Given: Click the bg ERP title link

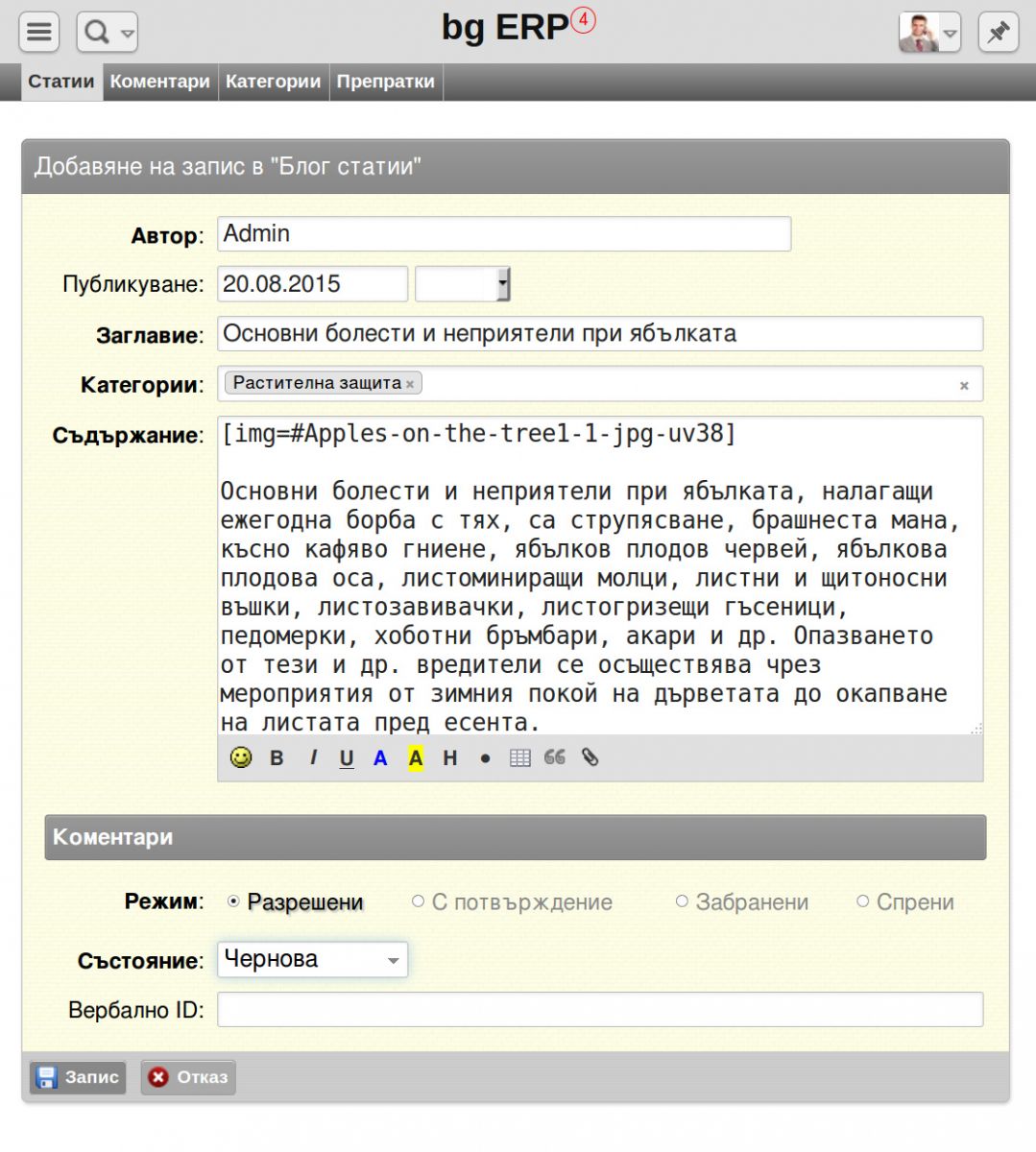Looking at the screenshot, I should coord(505,27).
